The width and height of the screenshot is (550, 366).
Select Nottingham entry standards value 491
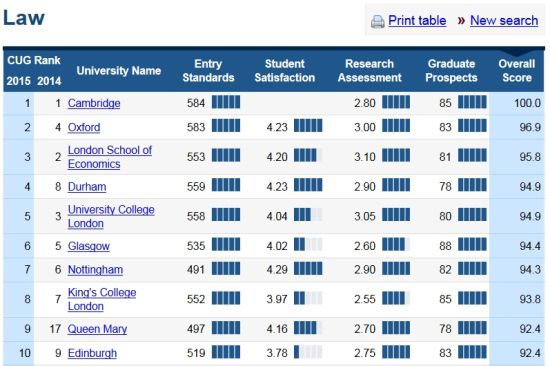pyautogui.click(x=196, y=269)
